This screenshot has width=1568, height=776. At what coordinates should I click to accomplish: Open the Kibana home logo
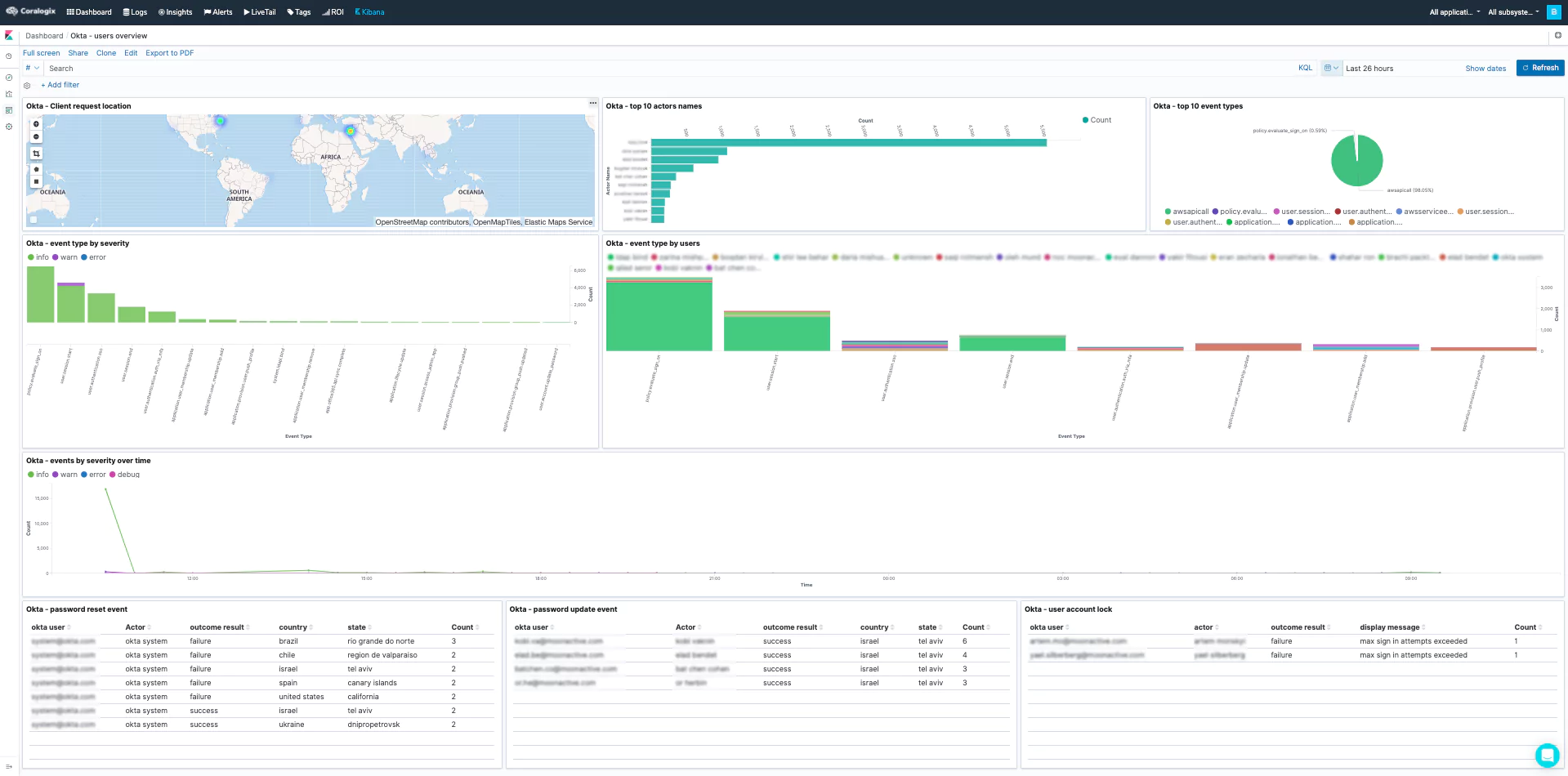[x=9, y=36]
